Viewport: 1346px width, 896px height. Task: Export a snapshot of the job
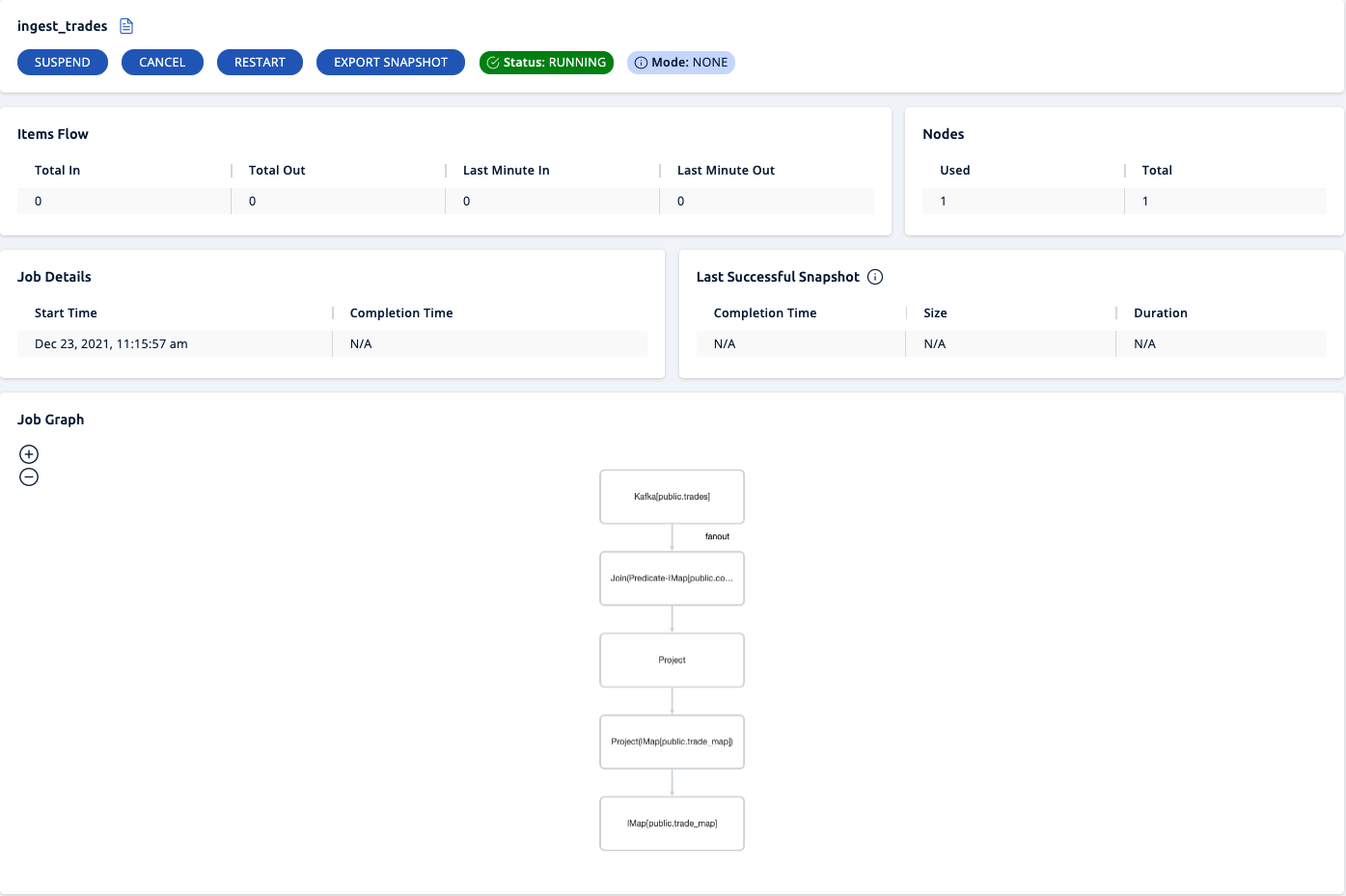391,63
